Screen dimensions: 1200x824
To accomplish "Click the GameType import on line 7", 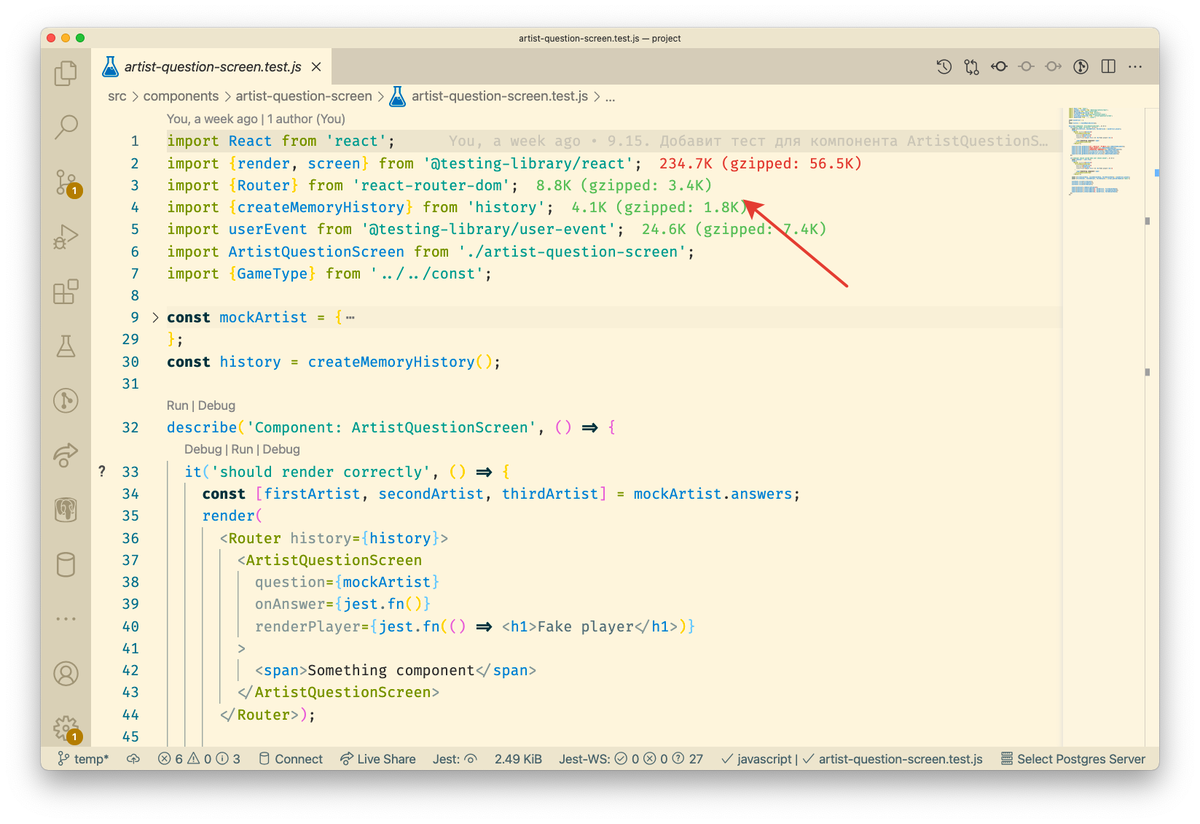I will tap(272, 273).
